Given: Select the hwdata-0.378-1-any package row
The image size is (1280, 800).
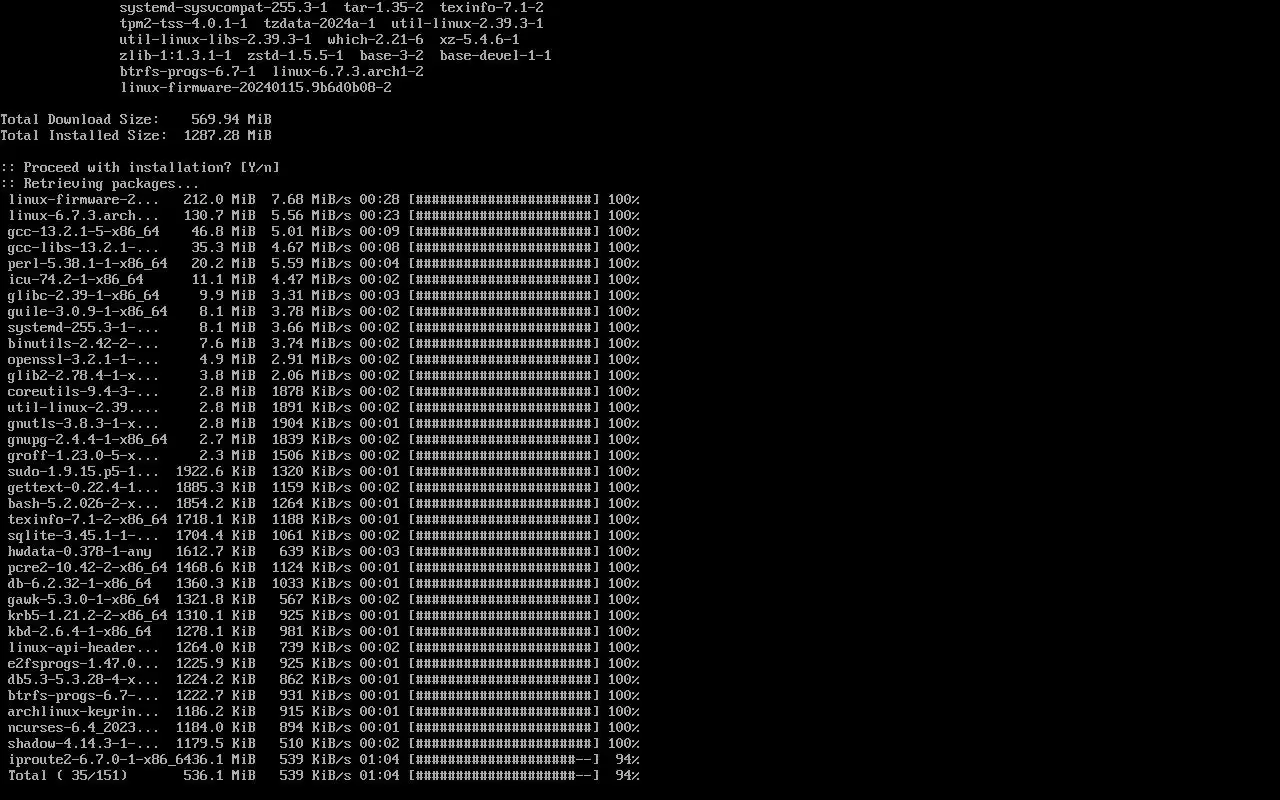Looking at the screenshot, I should tap(324, 552).
